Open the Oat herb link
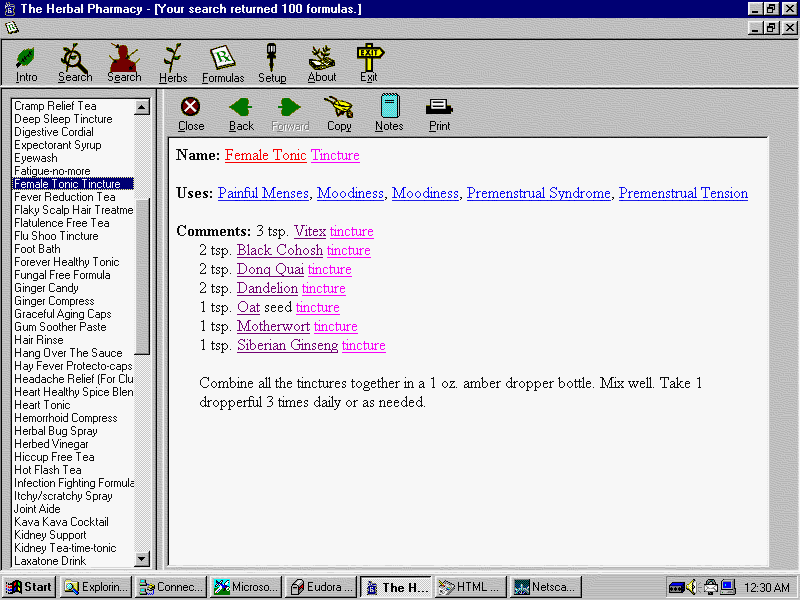Viewport: 800px width, 600px height. pyautogui.click(x=248, y=307)
